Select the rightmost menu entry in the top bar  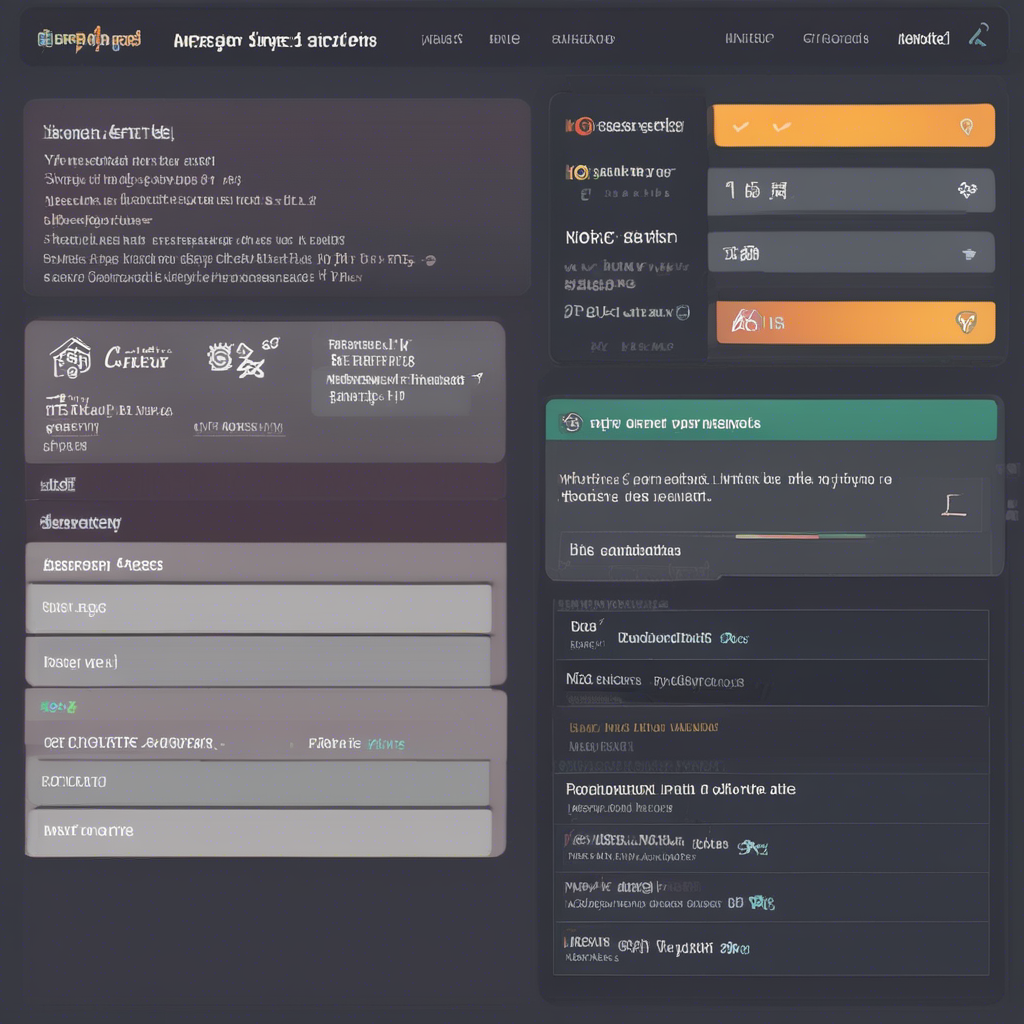(922, 38)
